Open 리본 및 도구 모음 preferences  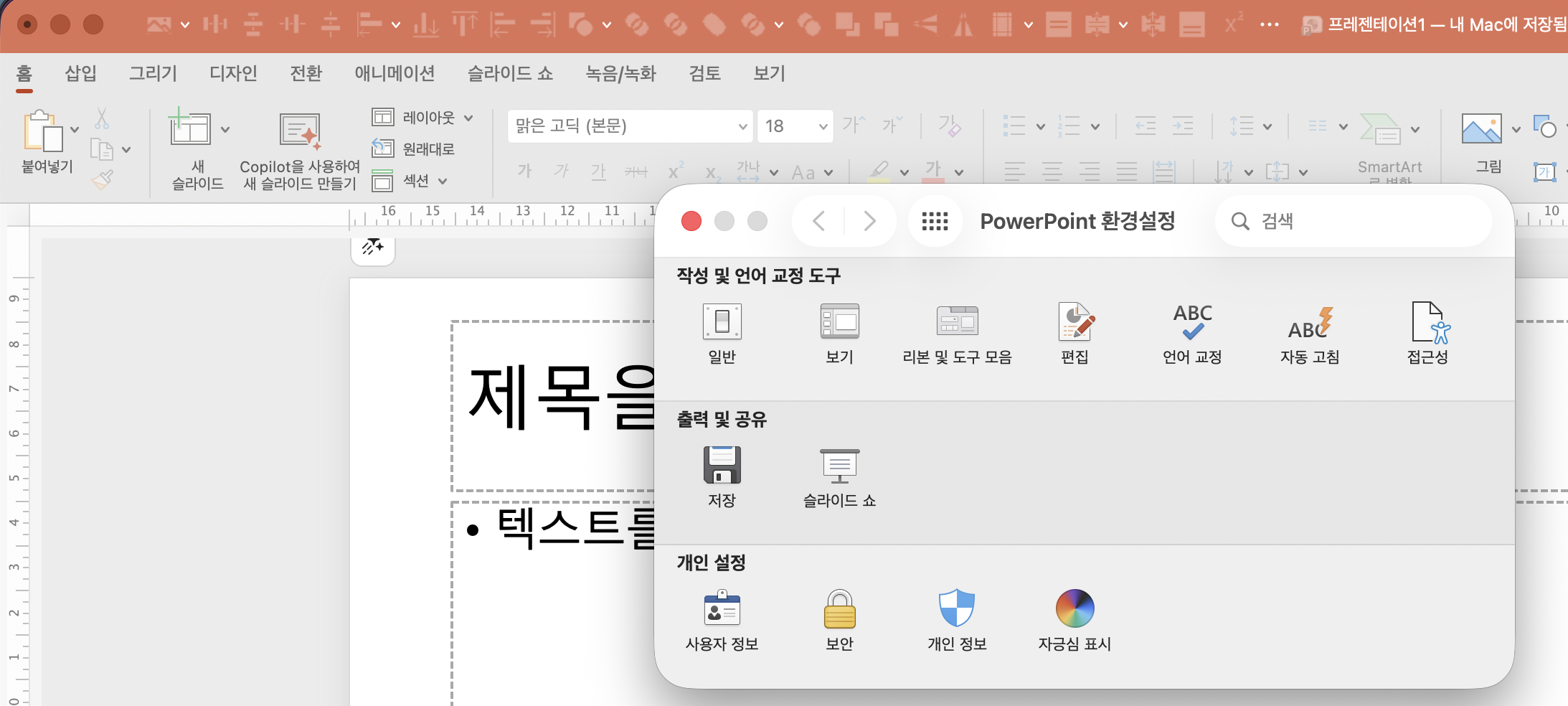coord(957,334)
